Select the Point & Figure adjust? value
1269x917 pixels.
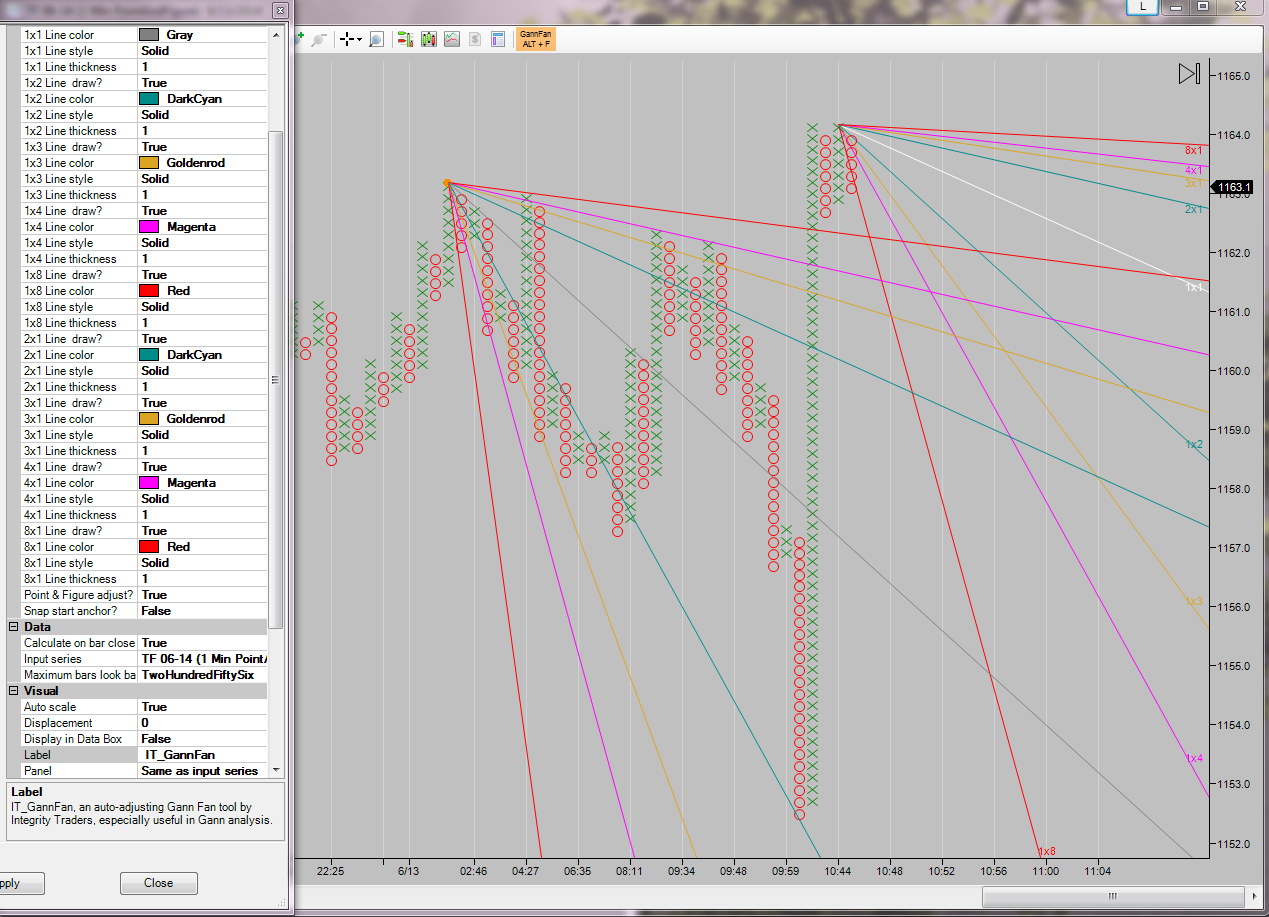(x=202, y=595)
